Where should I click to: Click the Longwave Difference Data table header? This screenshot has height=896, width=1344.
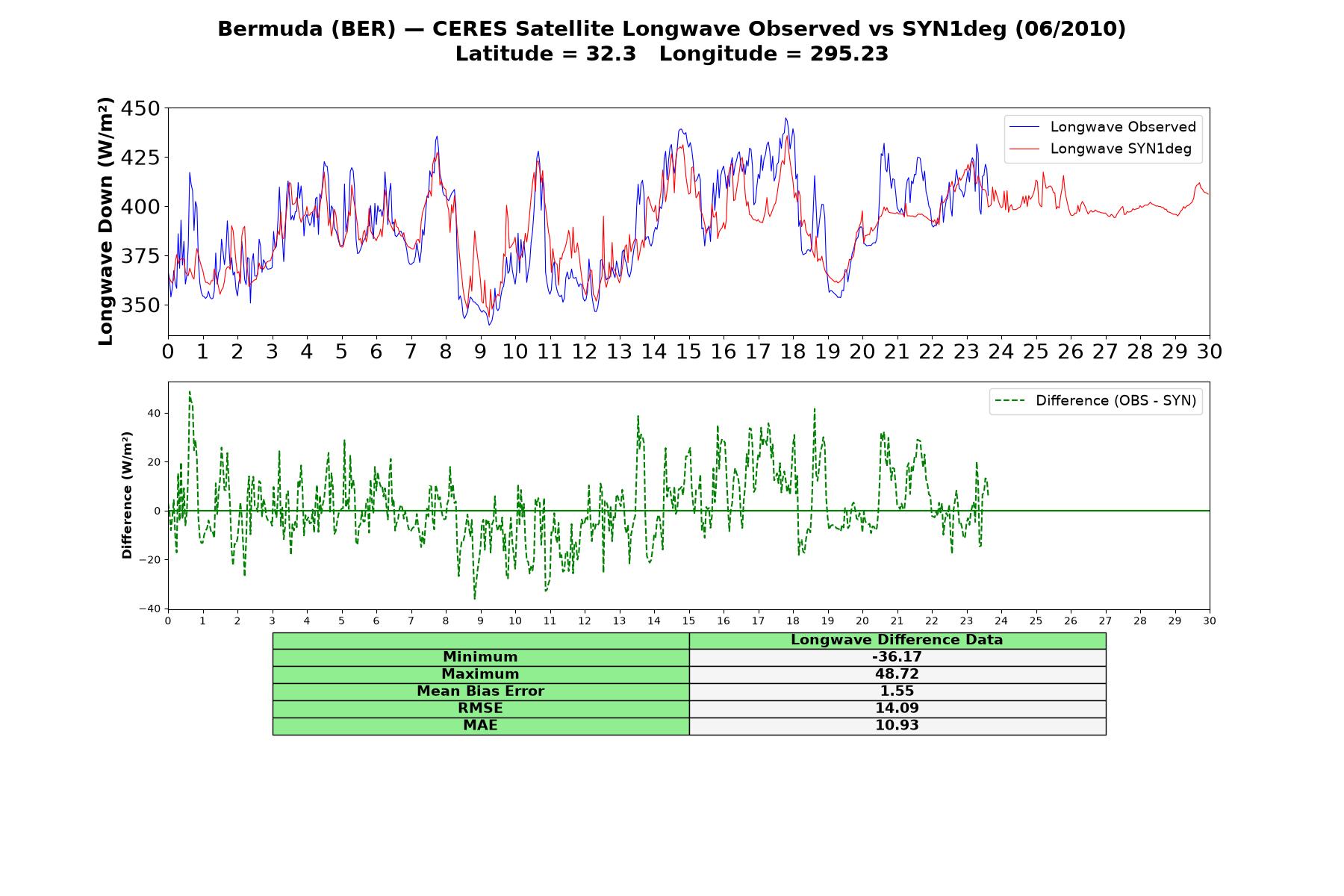(x=897, y=640)
